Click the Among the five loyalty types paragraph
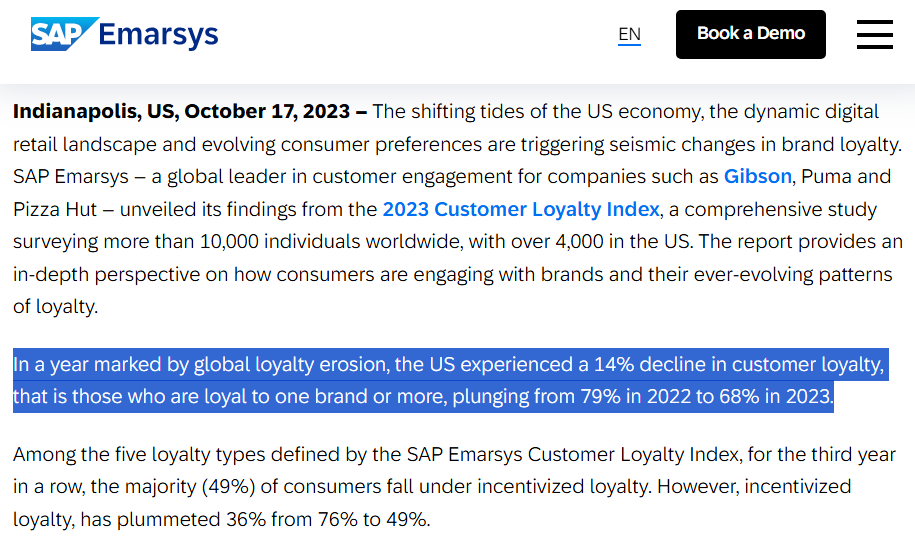This screenshot has height=544, width=915. tap(454, 487)
